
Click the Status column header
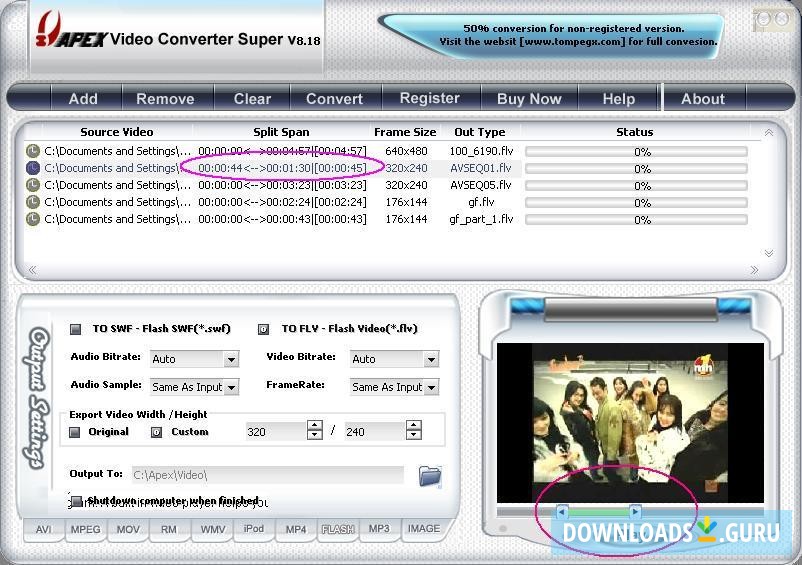pos(635,132)
